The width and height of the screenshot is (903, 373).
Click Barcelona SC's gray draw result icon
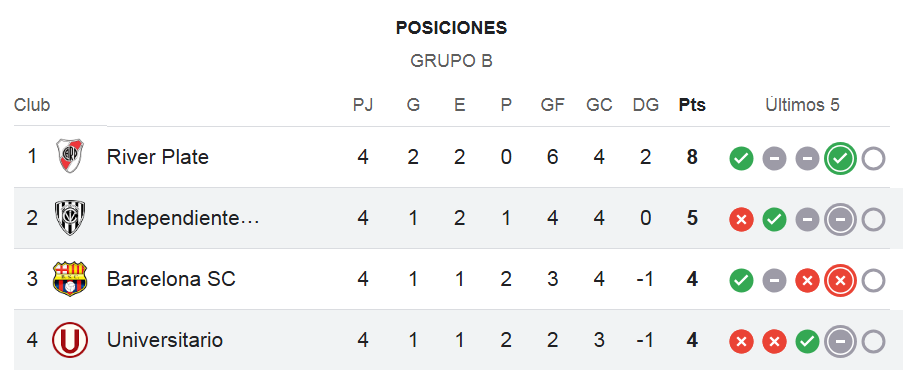click(x=775, y=281)
